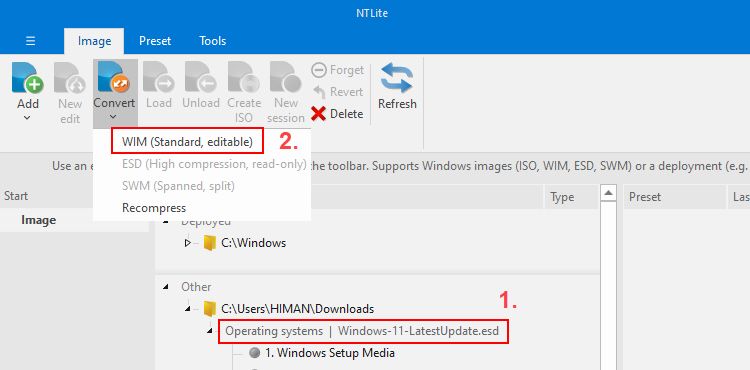The height and width of the screenshot is (370, 750).
Task: Click the Add image icon
Action: point(28,78)
